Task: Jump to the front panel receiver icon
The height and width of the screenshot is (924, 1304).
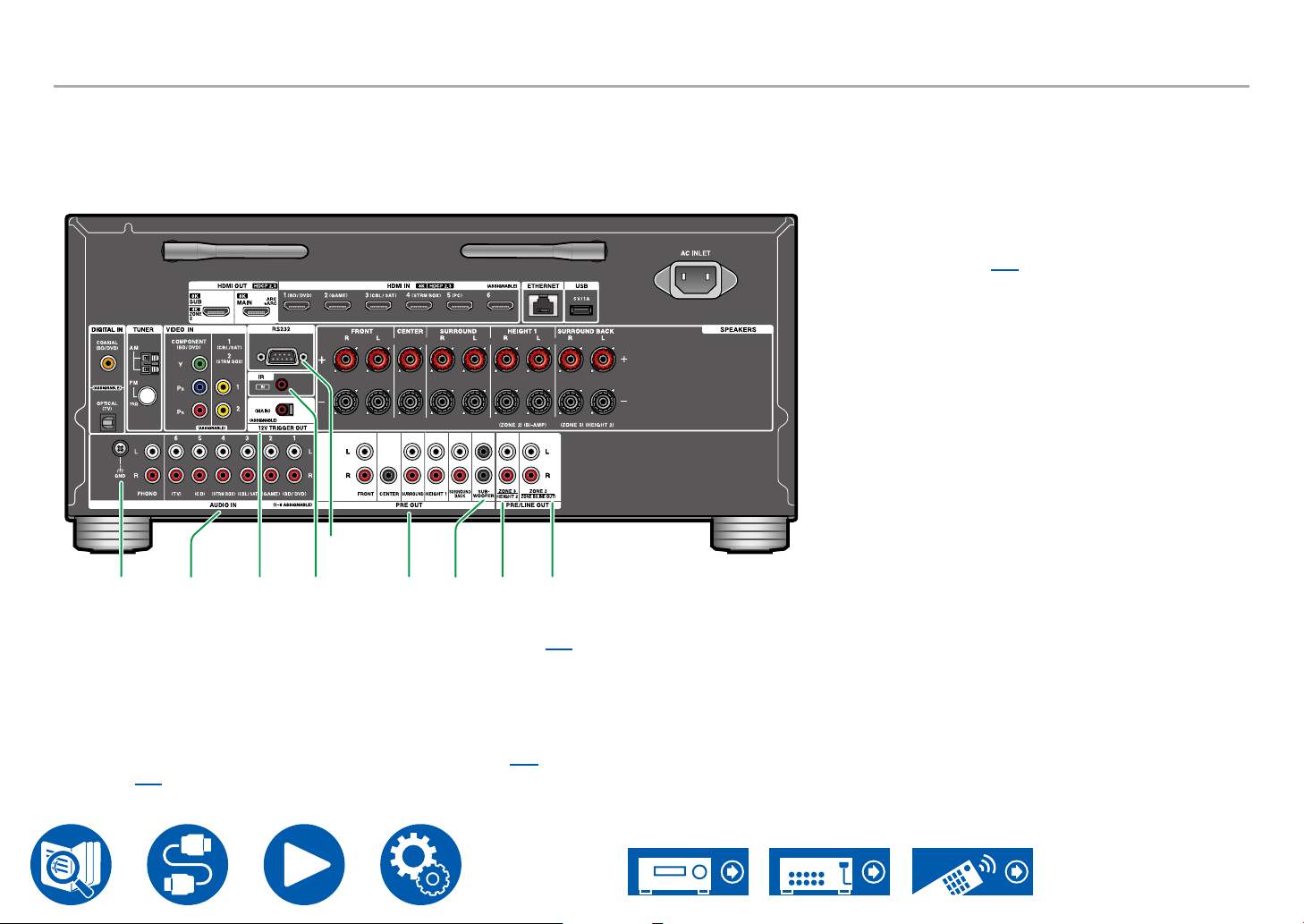Action: pyautogui.click(x=688, y=871)
